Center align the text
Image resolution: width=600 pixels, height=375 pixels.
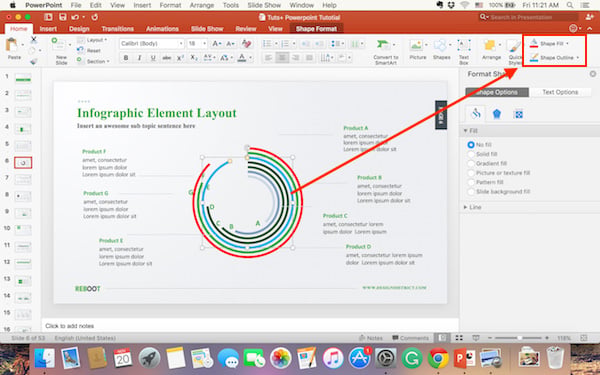282,58
